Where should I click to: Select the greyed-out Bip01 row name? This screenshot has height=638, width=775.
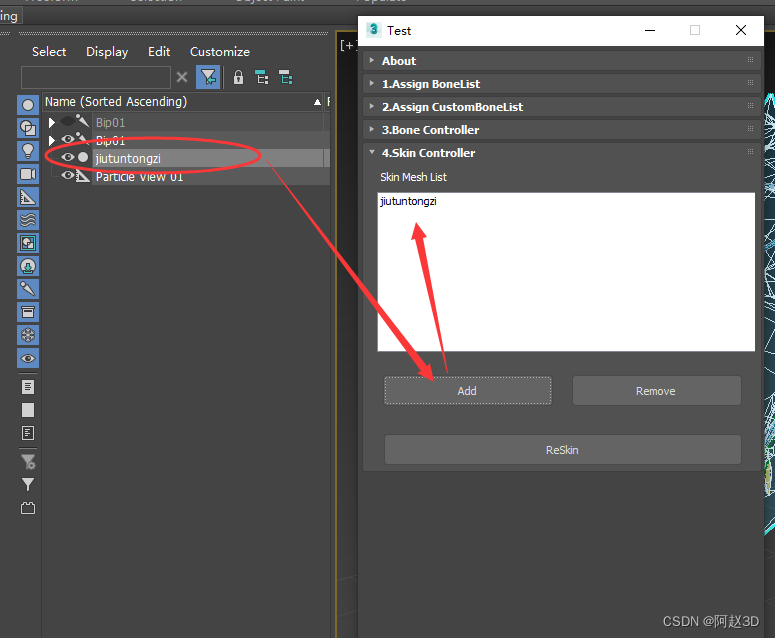(110, 123)
